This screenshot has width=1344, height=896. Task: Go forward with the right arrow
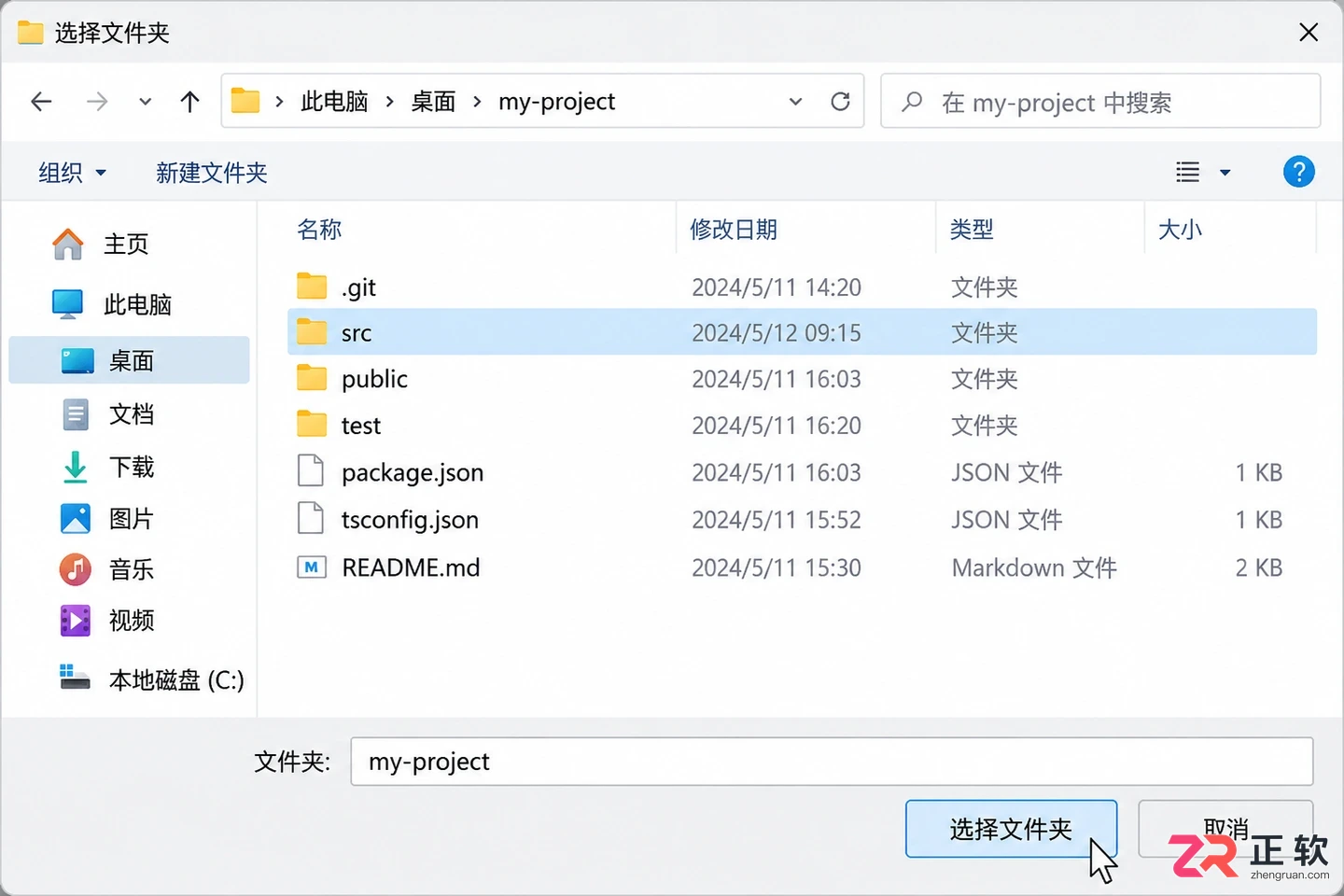(96, 101)
